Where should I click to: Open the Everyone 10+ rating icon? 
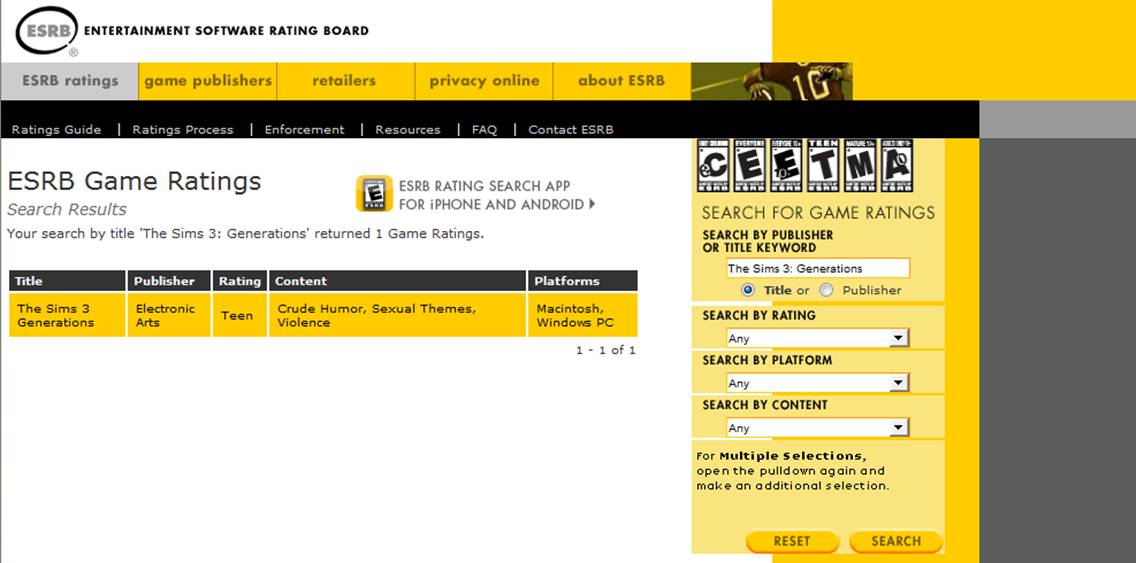[x=786, y=166]
